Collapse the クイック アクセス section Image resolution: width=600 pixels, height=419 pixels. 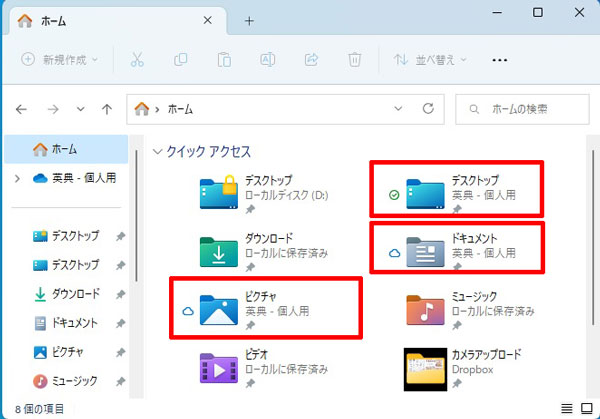(x=157, y=152)
